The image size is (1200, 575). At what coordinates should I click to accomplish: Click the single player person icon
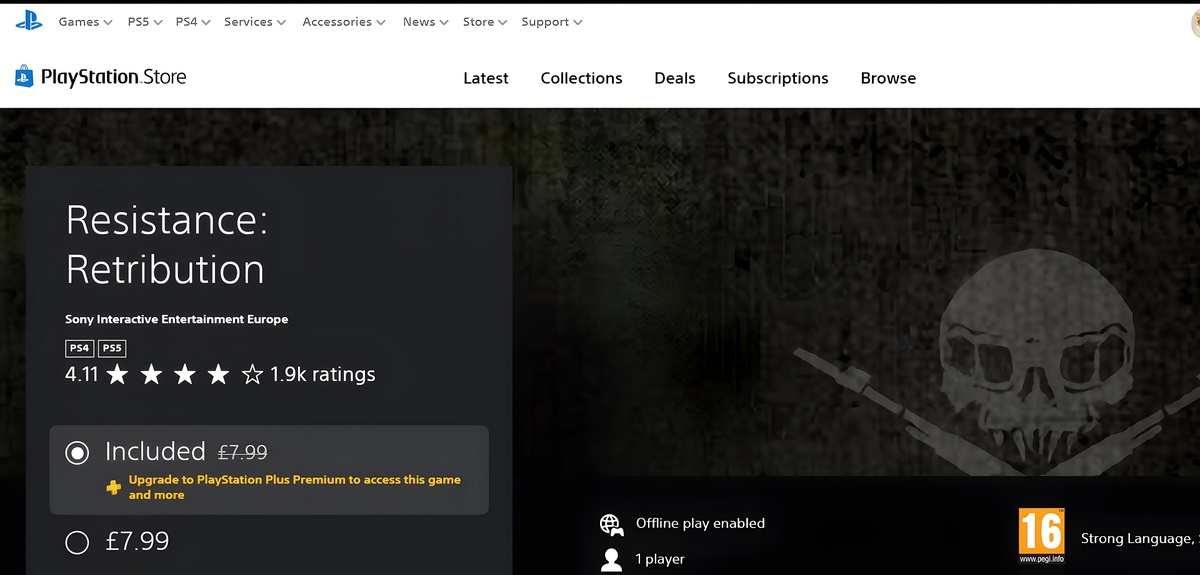point(611,559)
